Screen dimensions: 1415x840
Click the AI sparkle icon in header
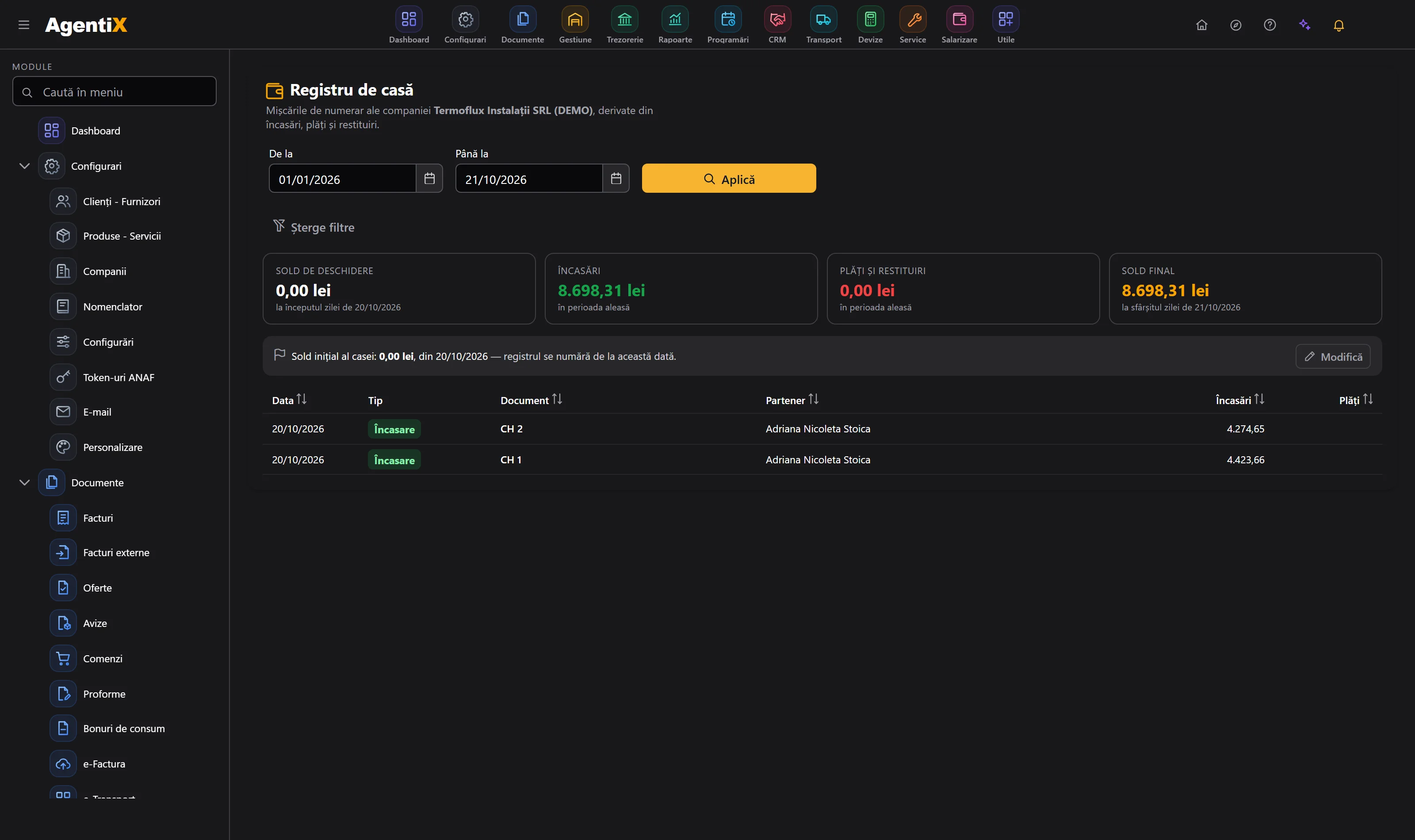point(1304,25)
